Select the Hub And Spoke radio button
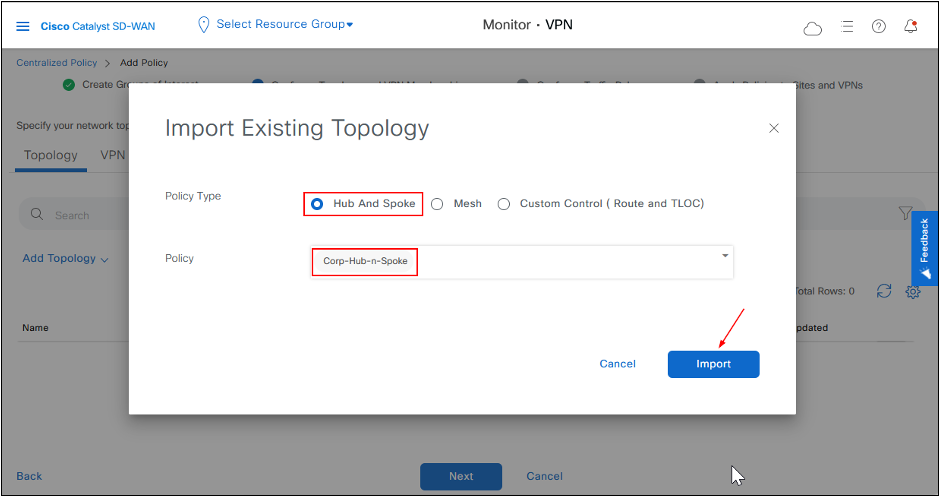Image resolution: width=940 pixels, height=496 pixels. [x=317, y=204]
